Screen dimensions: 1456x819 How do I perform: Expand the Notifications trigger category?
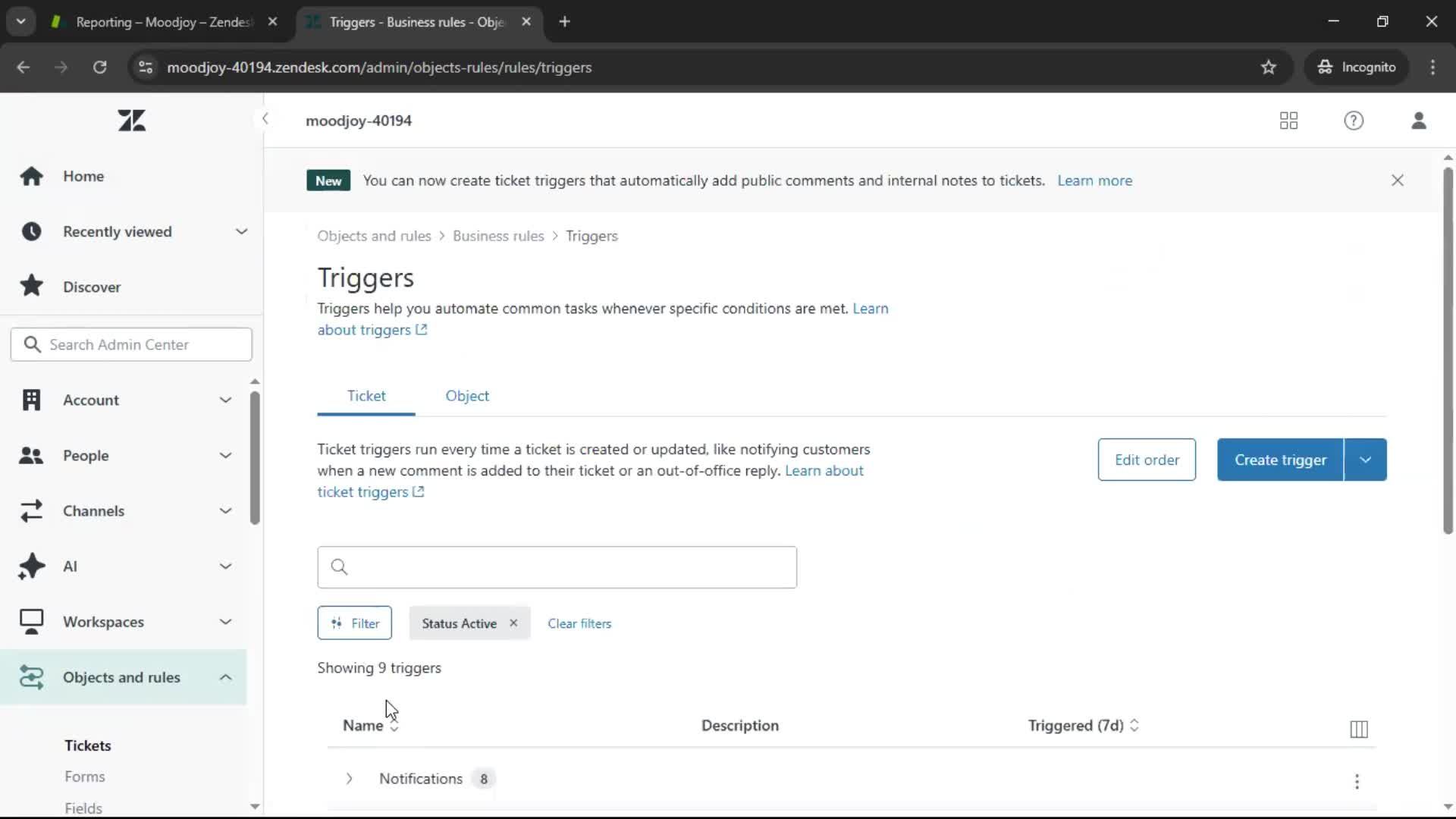[349, 779]
